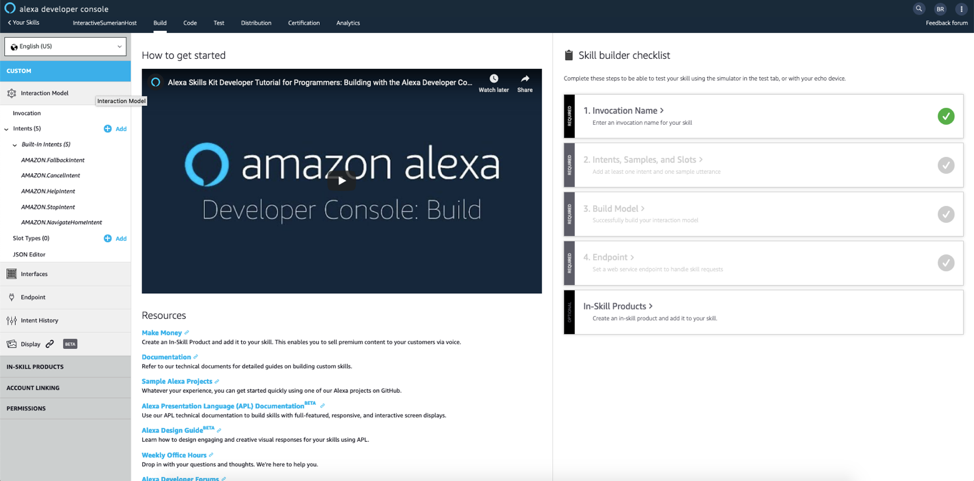Select AMAZON.FallbackIntent in the intents list
The image size is (974, 481).
[x=53, y=160]
